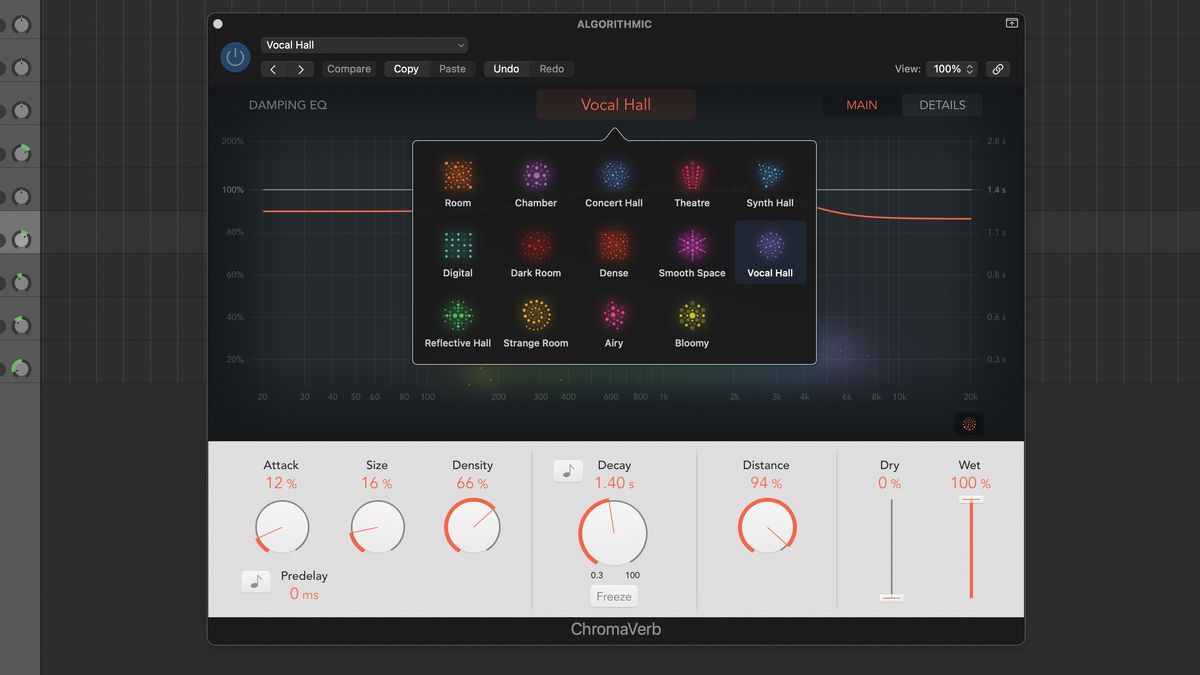Select the Room reverb preset icon
The width and height of the screenshot is (1200, 675).
pos(457,174)
